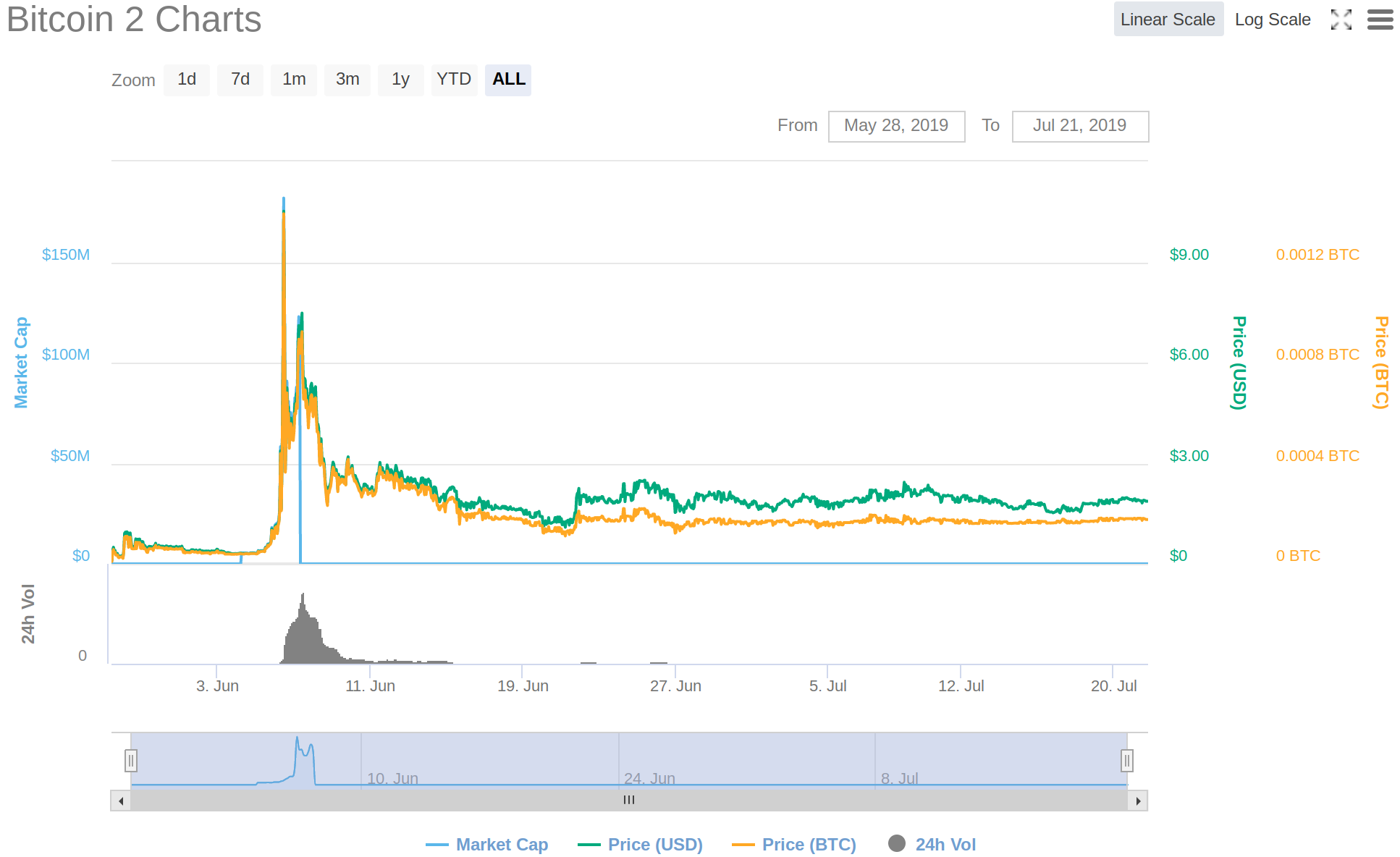Click the Price (BTC) axis title
Image resolution: width=1400 pixels, height=857 pixels.
click(x=1382, y=363)
